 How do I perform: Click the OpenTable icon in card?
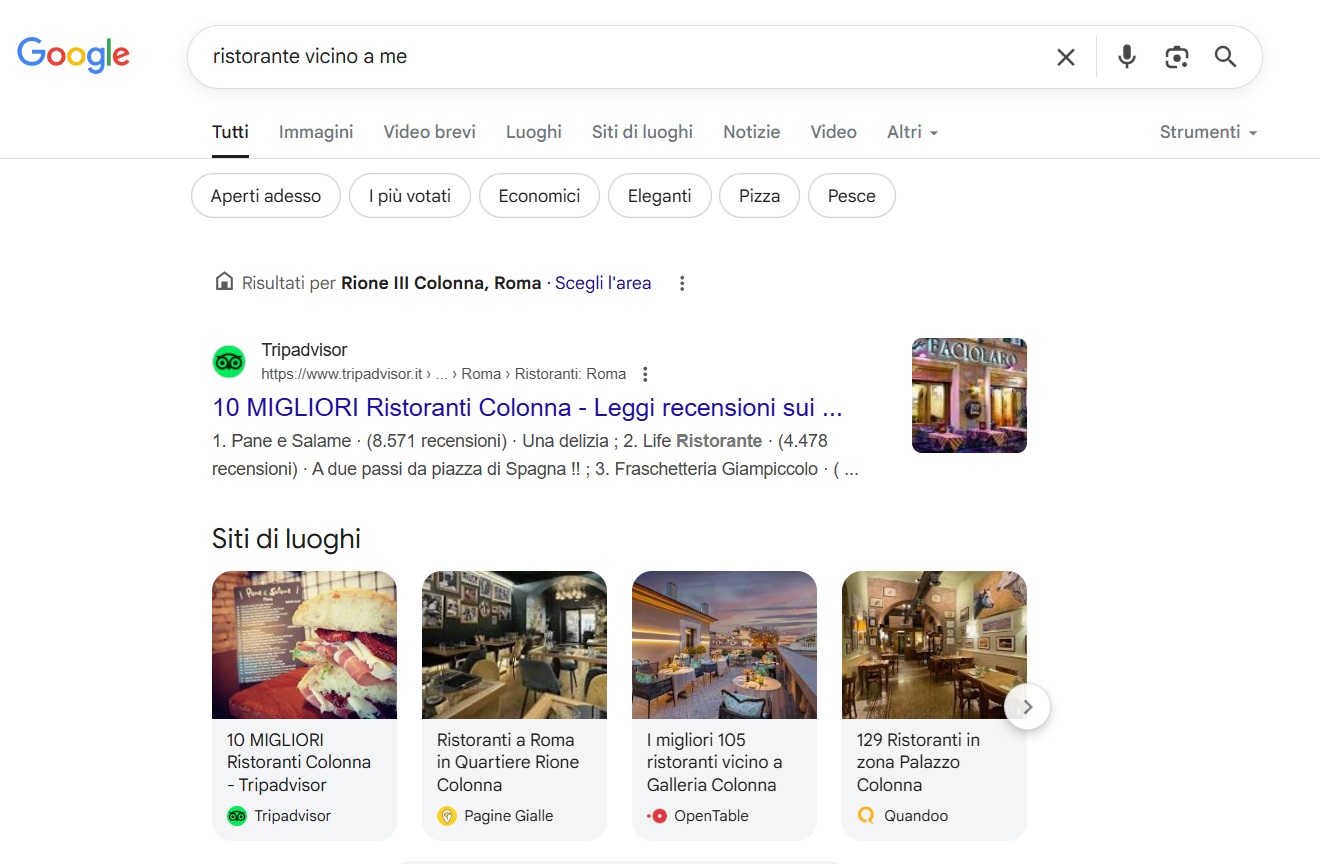tap(657, 816)
